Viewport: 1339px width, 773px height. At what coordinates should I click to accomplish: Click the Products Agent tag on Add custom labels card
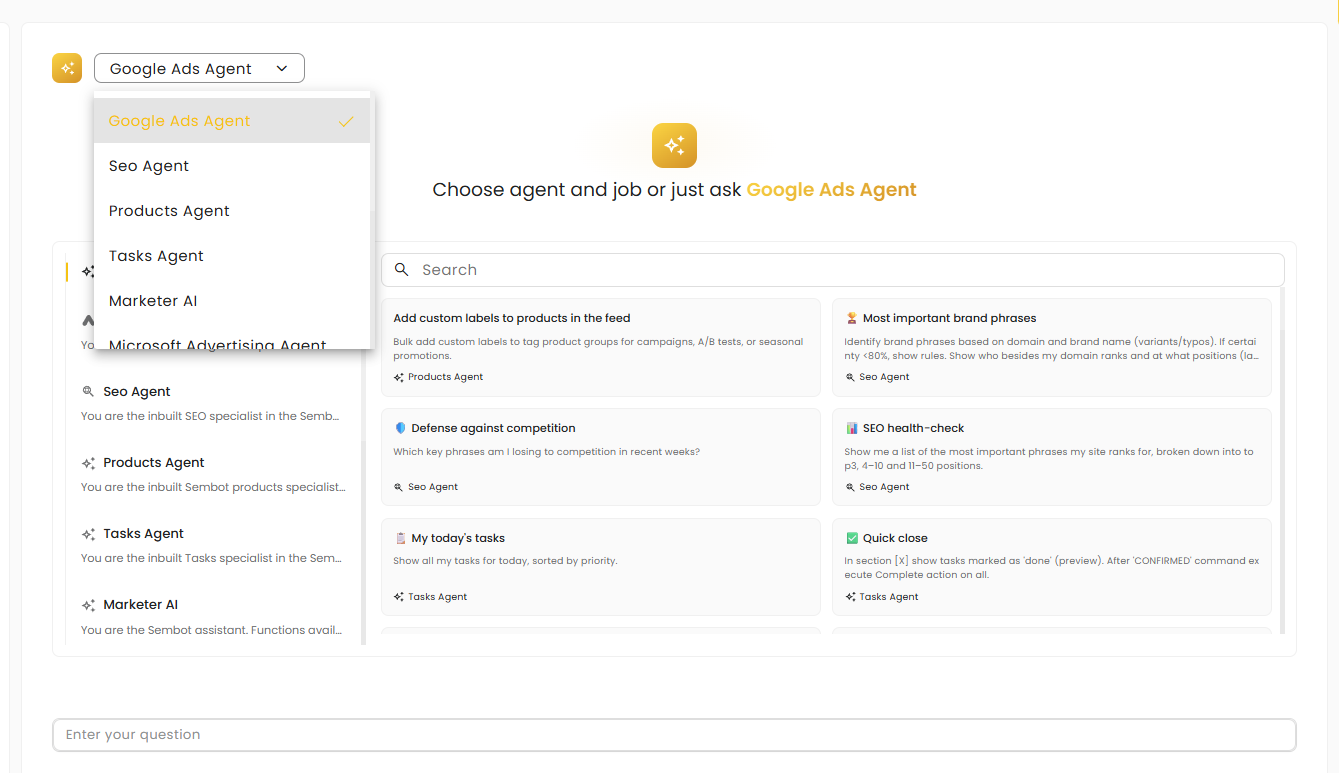[438, 377]
